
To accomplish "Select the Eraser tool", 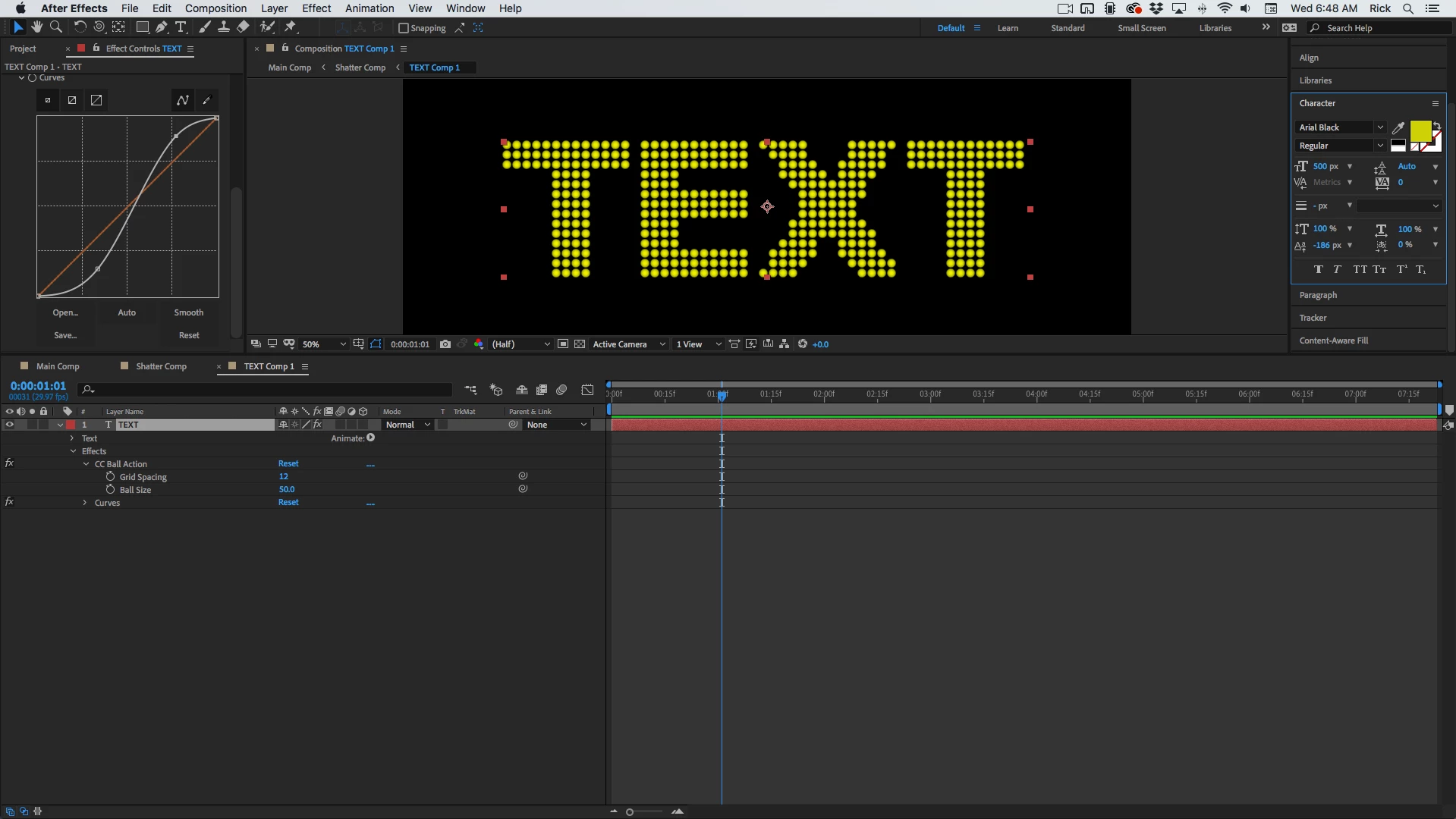I will click(x=243, y=27).
